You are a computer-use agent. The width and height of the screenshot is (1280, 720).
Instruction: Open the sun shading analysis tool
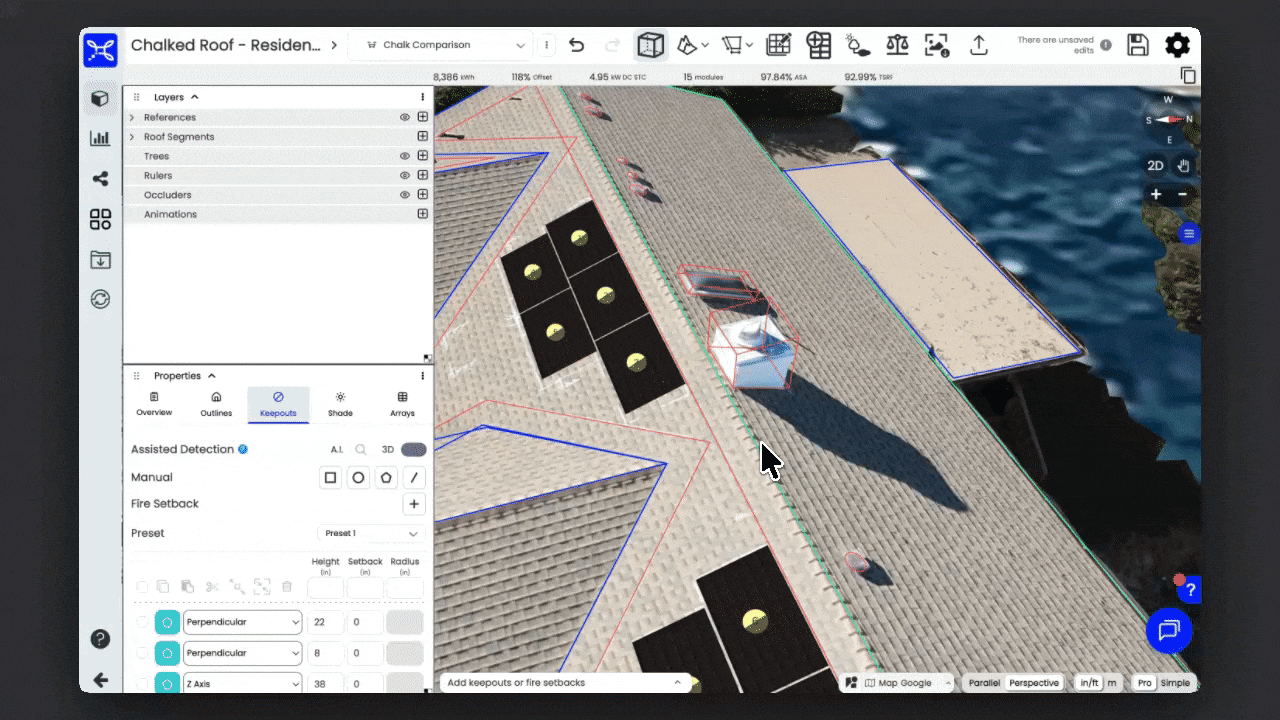click(x=857, y=45)
